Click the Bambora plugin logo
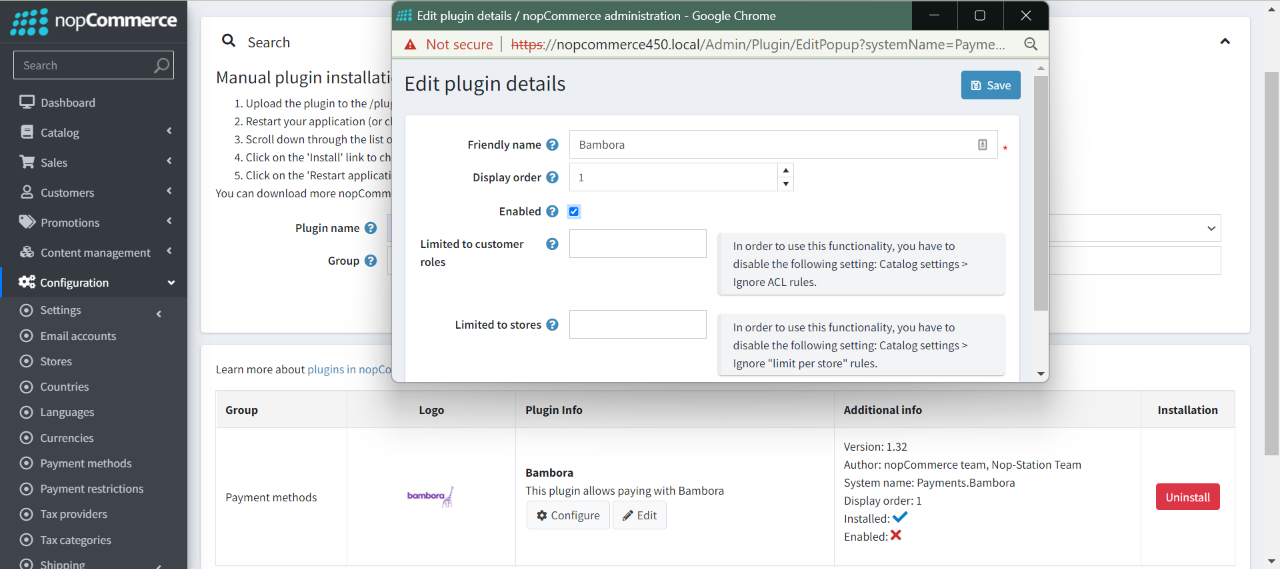Image resolution: width=1280 pixels, height=569 pixels. [x=430, y=496]
